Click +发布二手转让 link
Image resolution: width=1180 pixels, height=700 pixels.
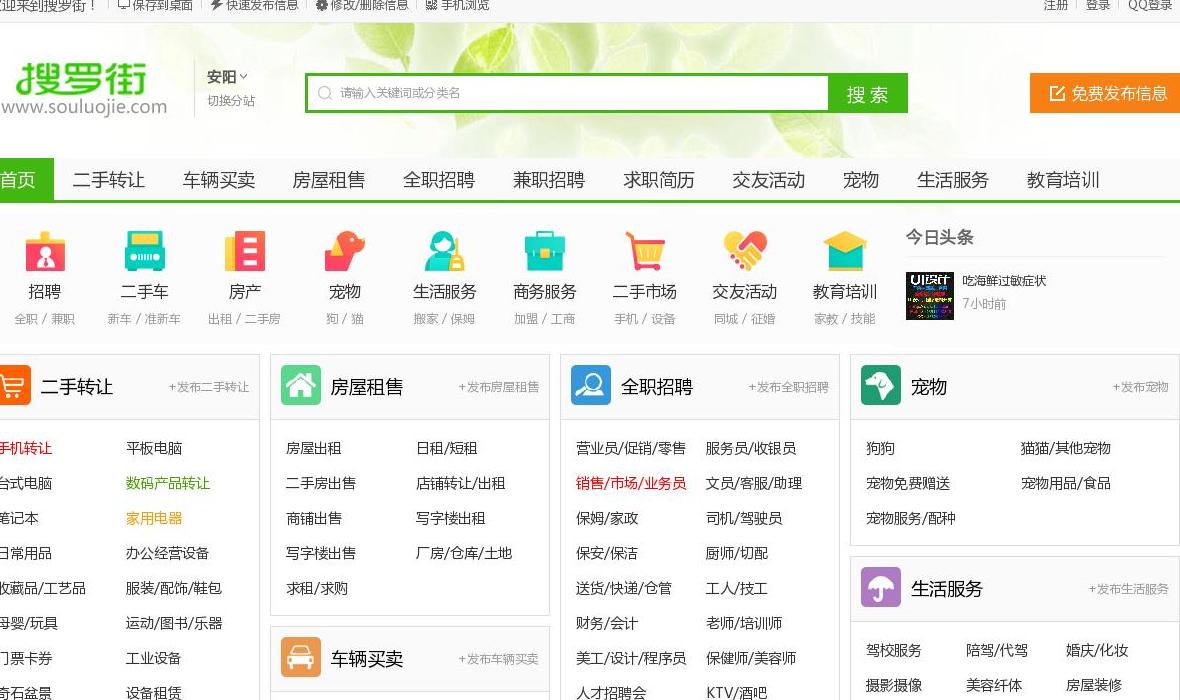pos(208,387)
